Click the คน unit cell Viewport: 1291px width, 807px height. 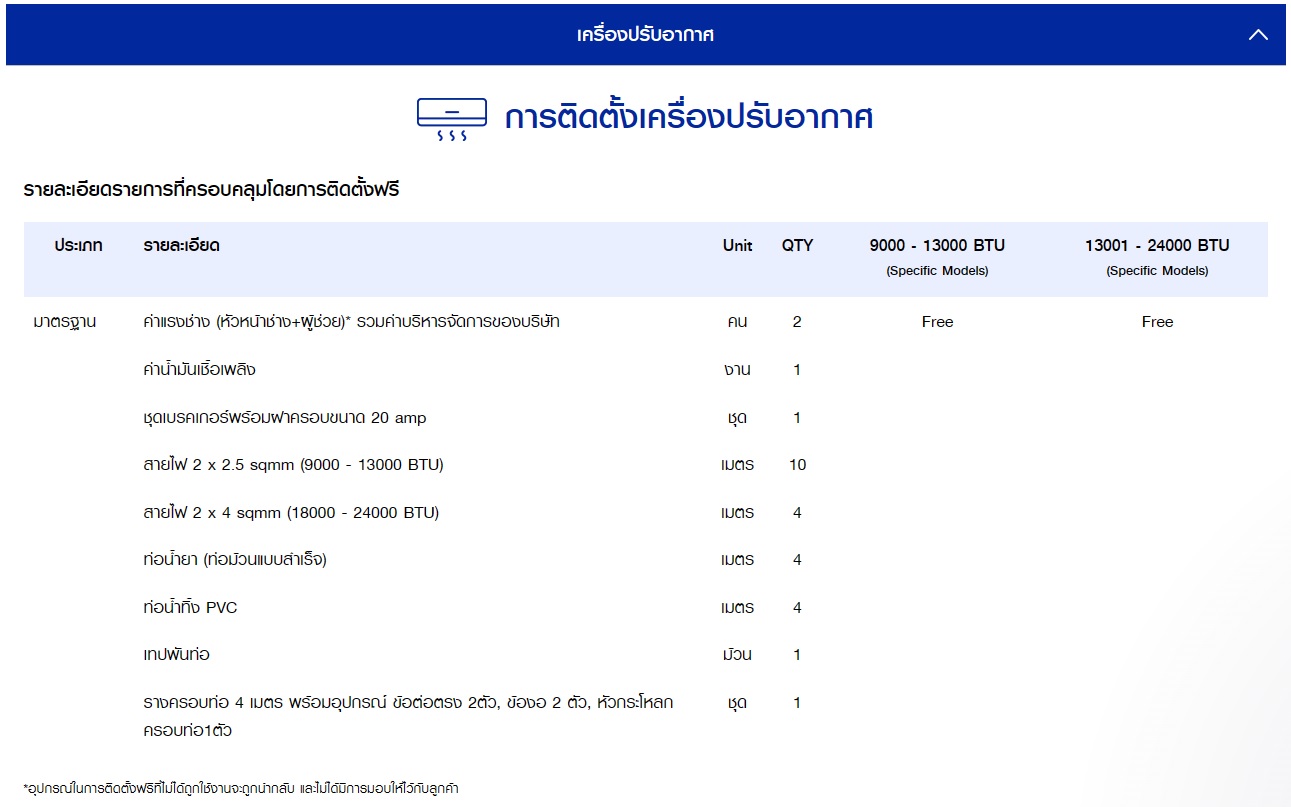pyautogui.click(x=738, y=322)
